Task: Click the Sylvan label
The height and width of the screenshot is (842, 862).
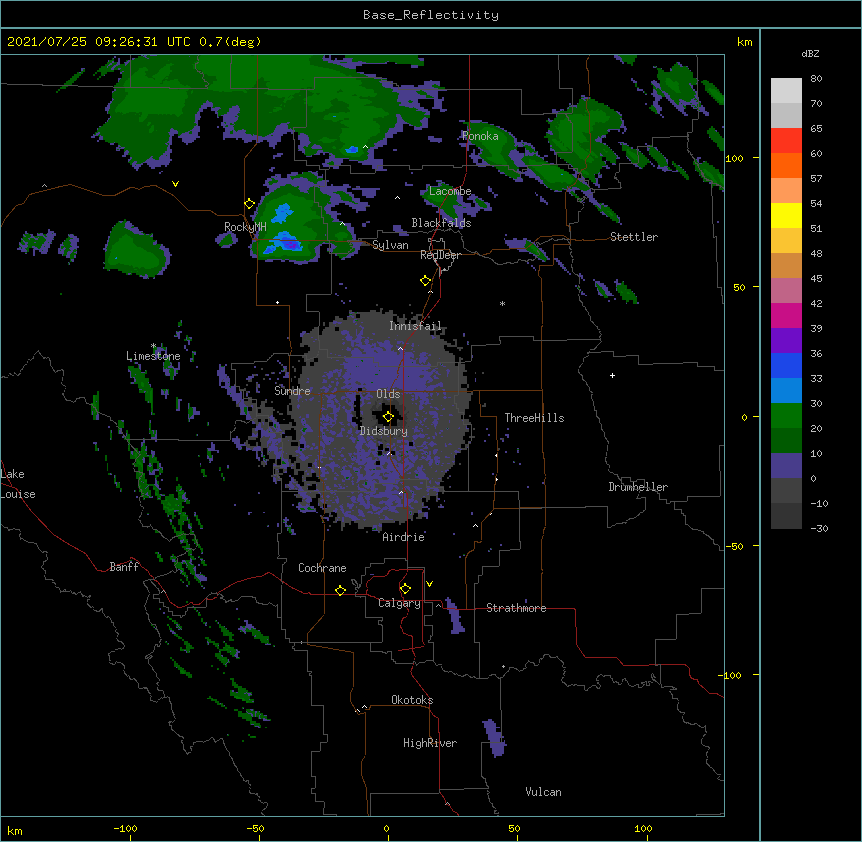Action: pos(390,245)
